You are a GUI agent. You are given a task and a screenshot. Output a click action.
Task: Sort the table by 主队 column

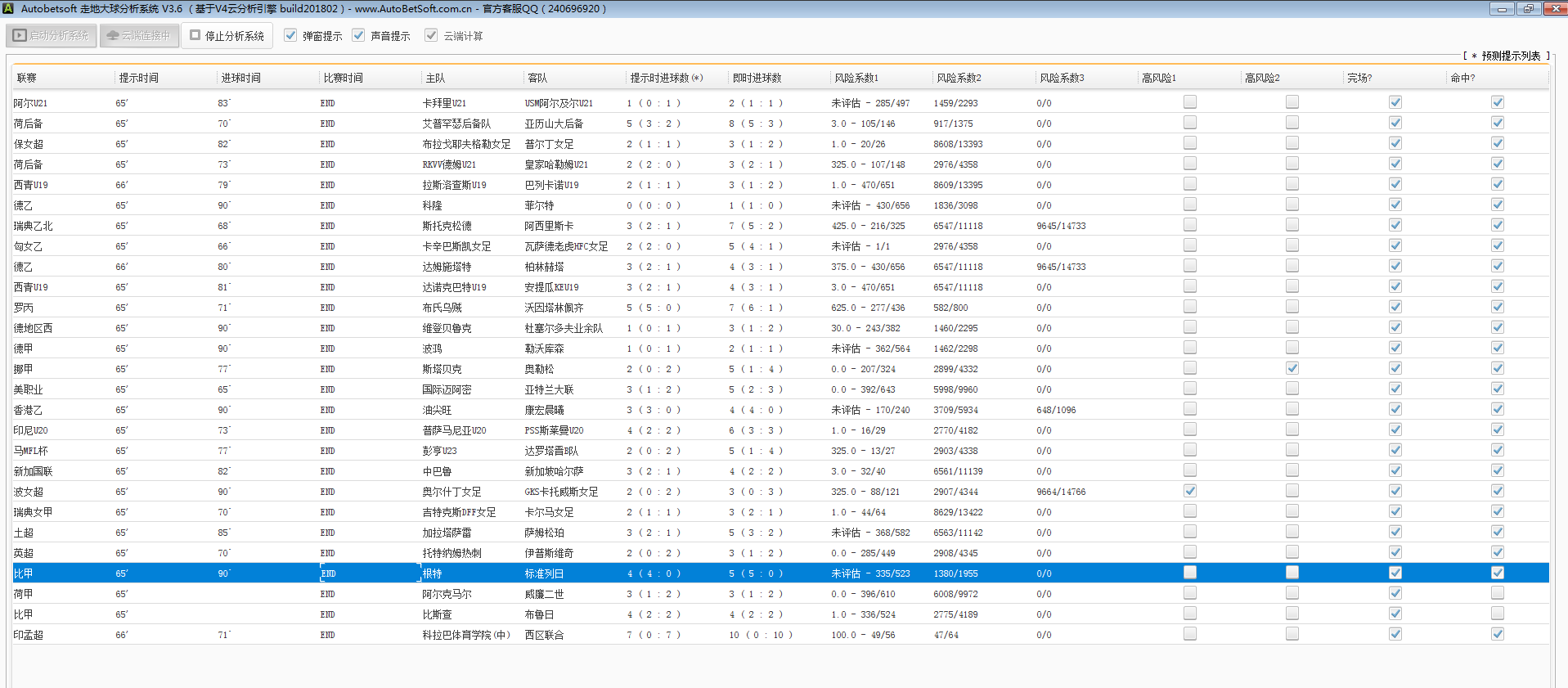435,79
